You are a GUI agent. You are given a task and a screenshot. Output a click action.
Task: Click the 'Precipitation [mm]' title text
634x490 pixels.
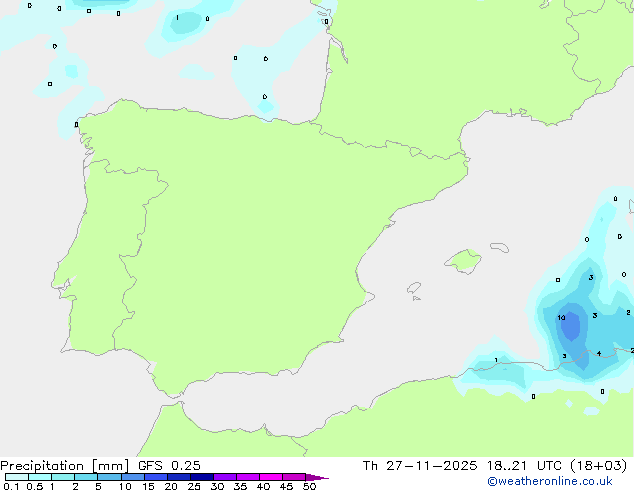point(65,466)
